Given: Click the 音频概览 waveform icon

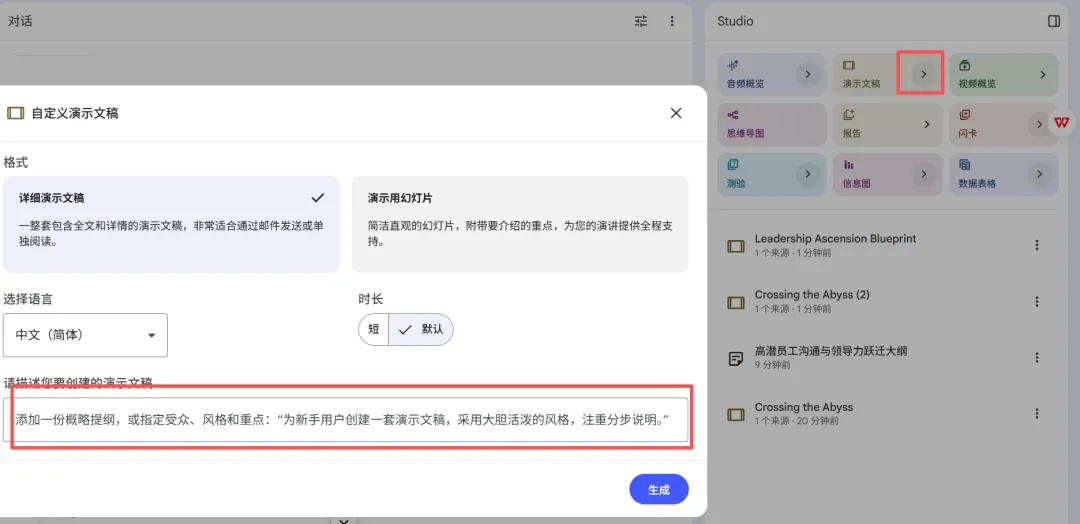Looking at the screenshot, I should 733,65.
